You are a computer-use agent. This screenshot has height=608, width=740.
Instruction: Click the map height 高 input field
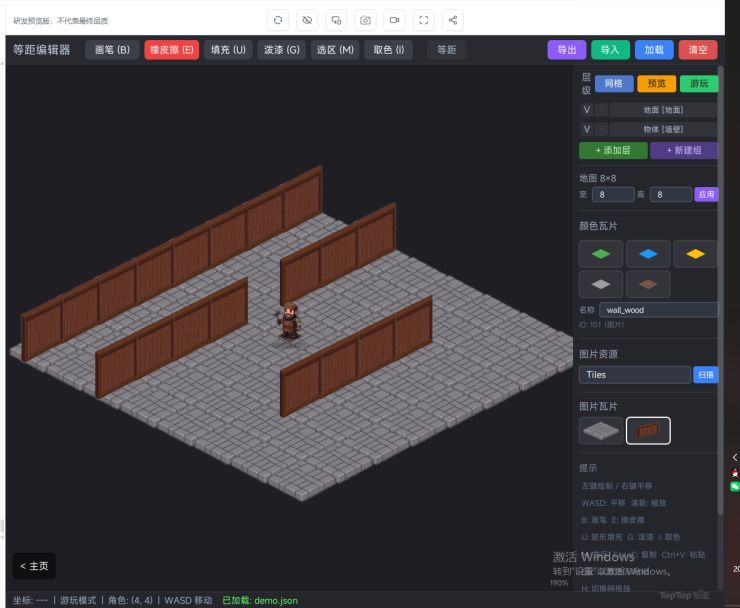tap(671, 194)
